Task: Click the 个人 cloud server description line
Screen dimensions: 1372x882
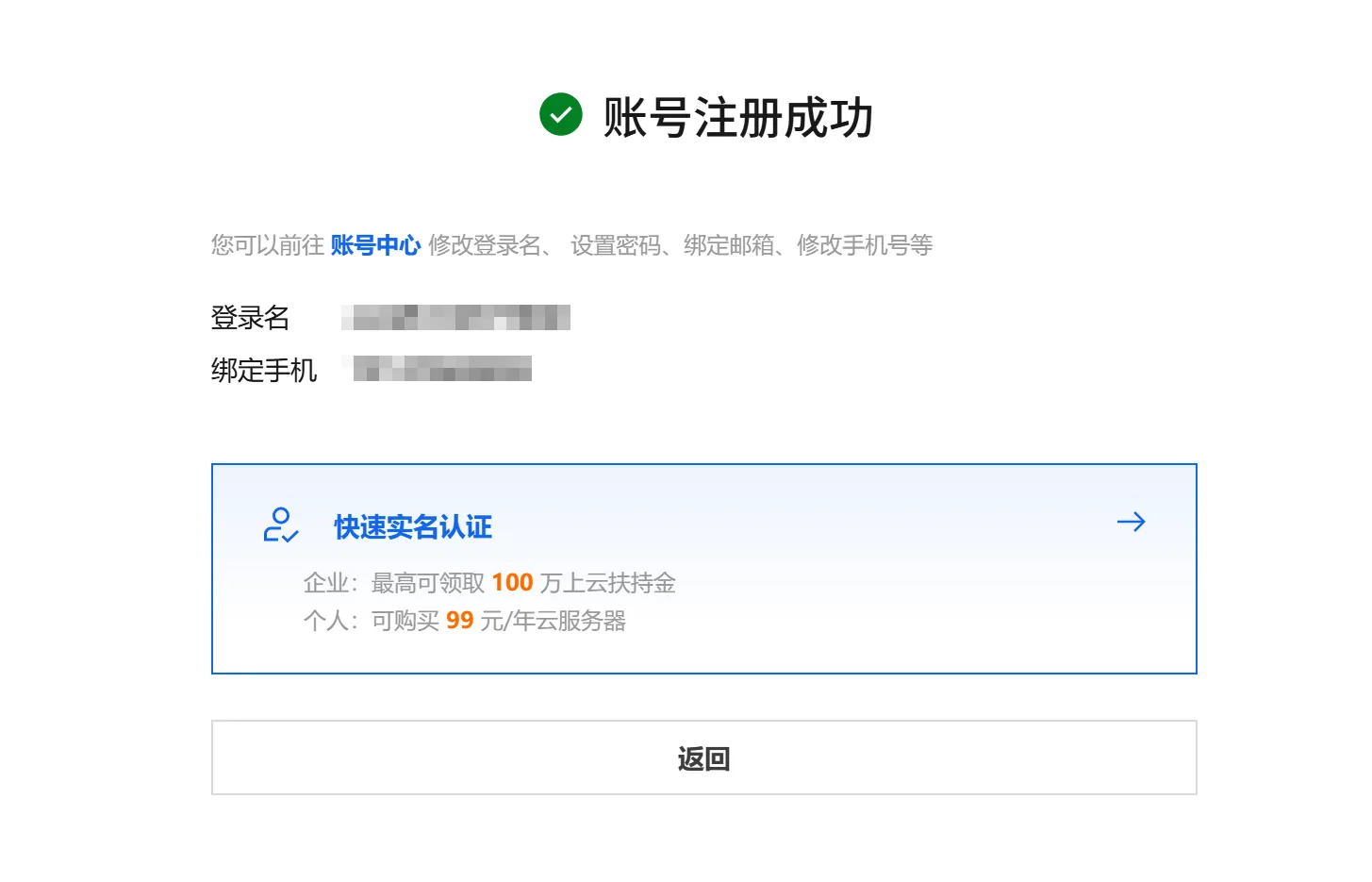Action: click(465, 621)
